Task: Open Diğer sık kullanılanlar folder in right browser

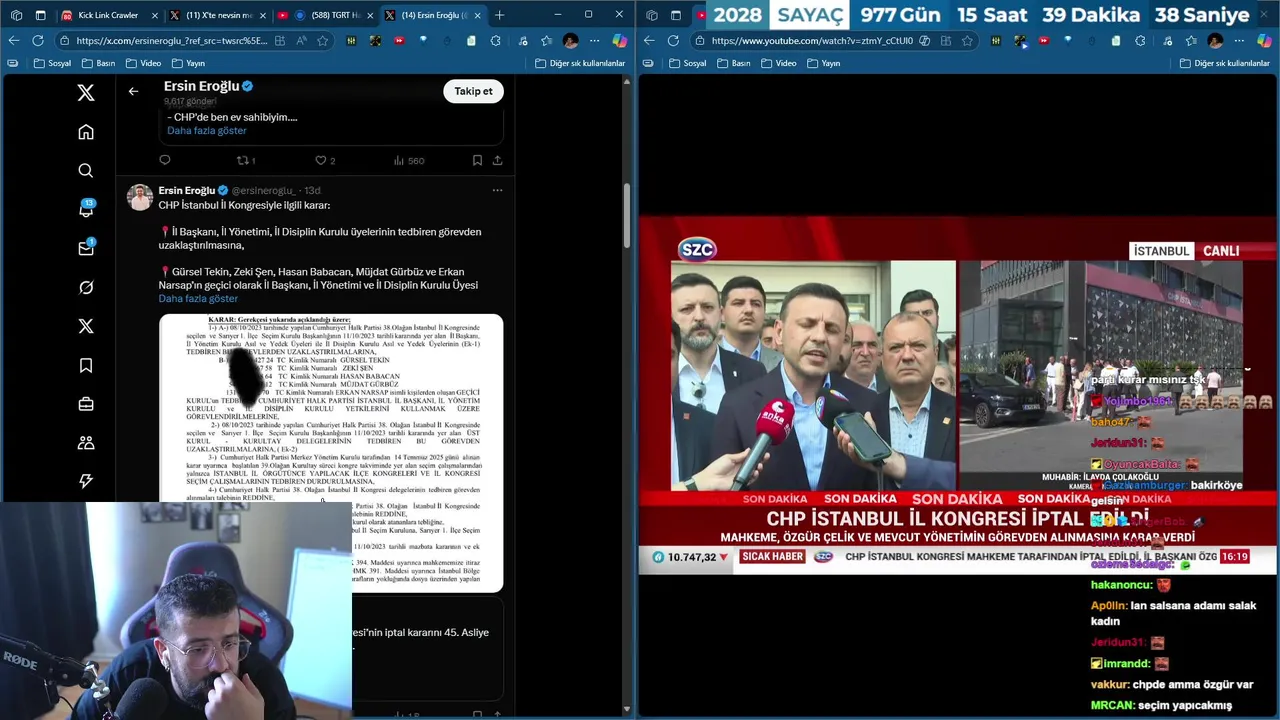Action: click(x=1225, y=63)
